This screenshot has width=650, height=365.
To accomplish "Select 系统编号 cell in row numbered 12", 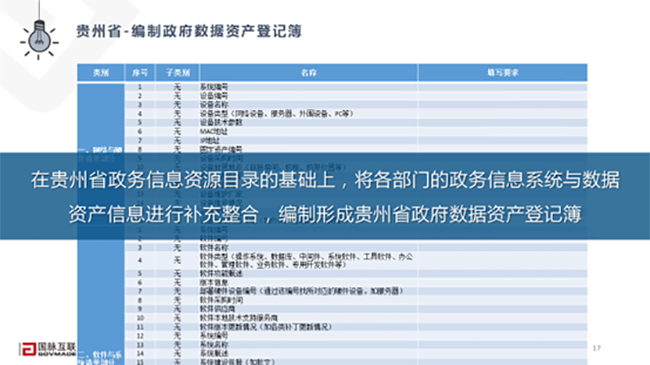I will [308, 336].
